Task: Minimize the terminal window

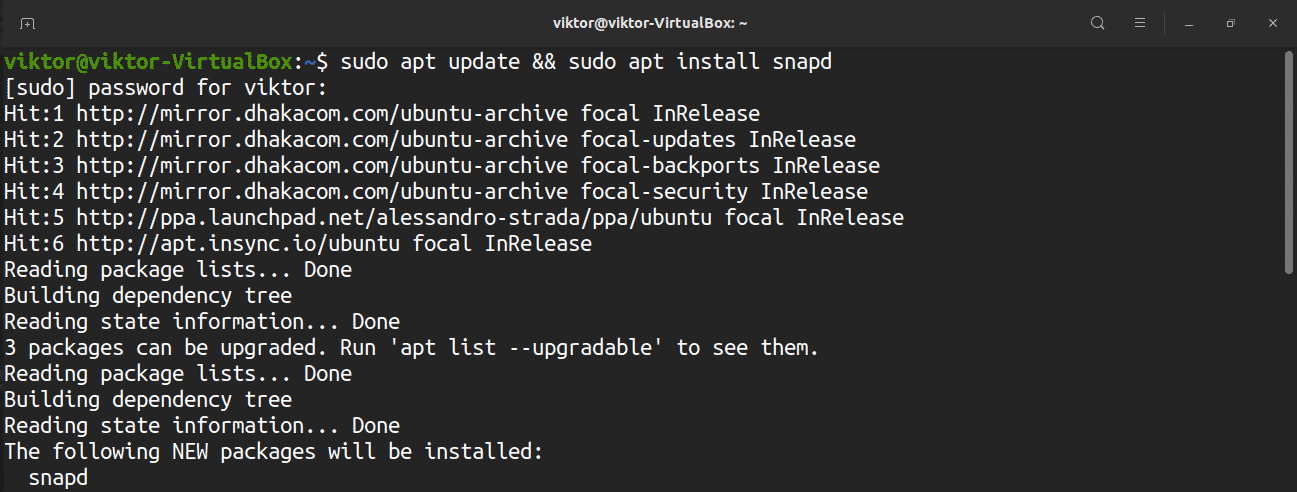Action: [1190, 23]
